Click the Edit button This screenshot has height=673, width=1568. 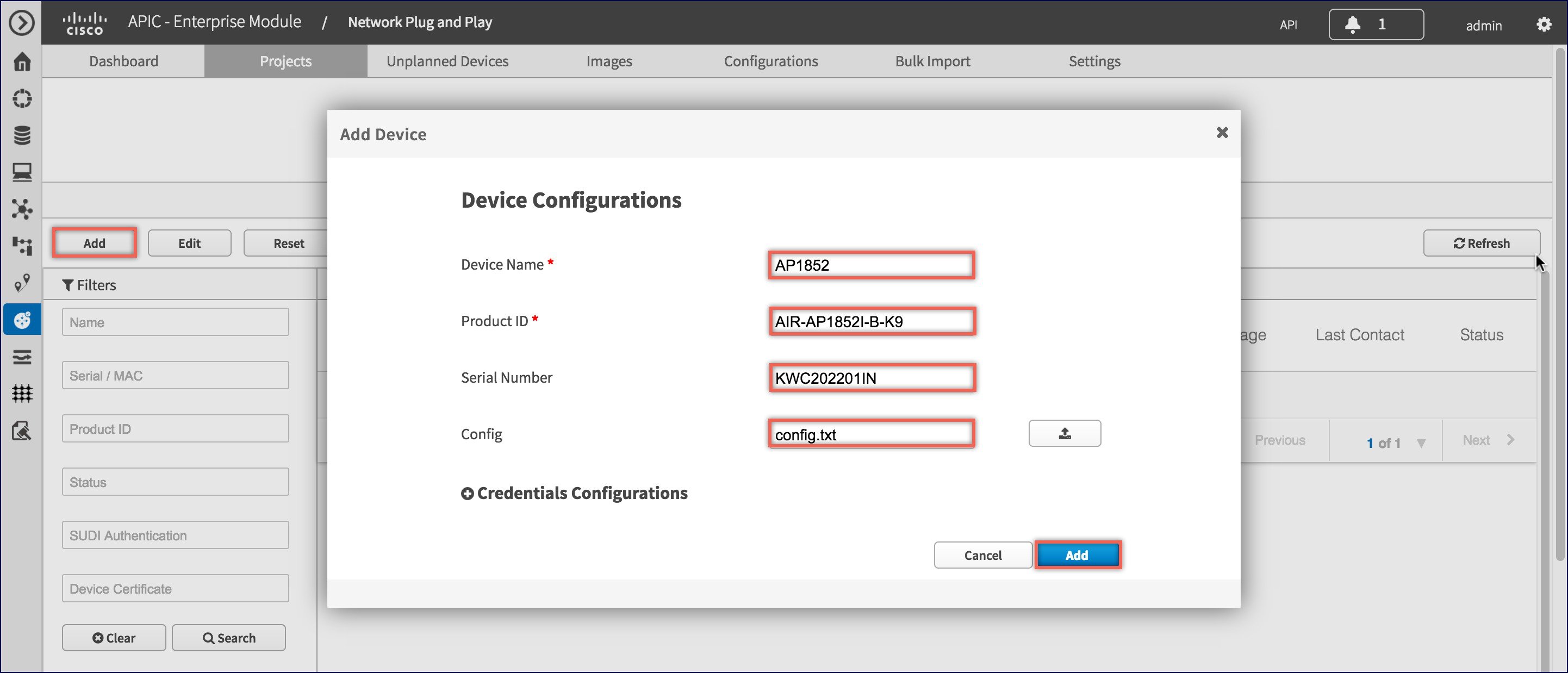[189, 243]
